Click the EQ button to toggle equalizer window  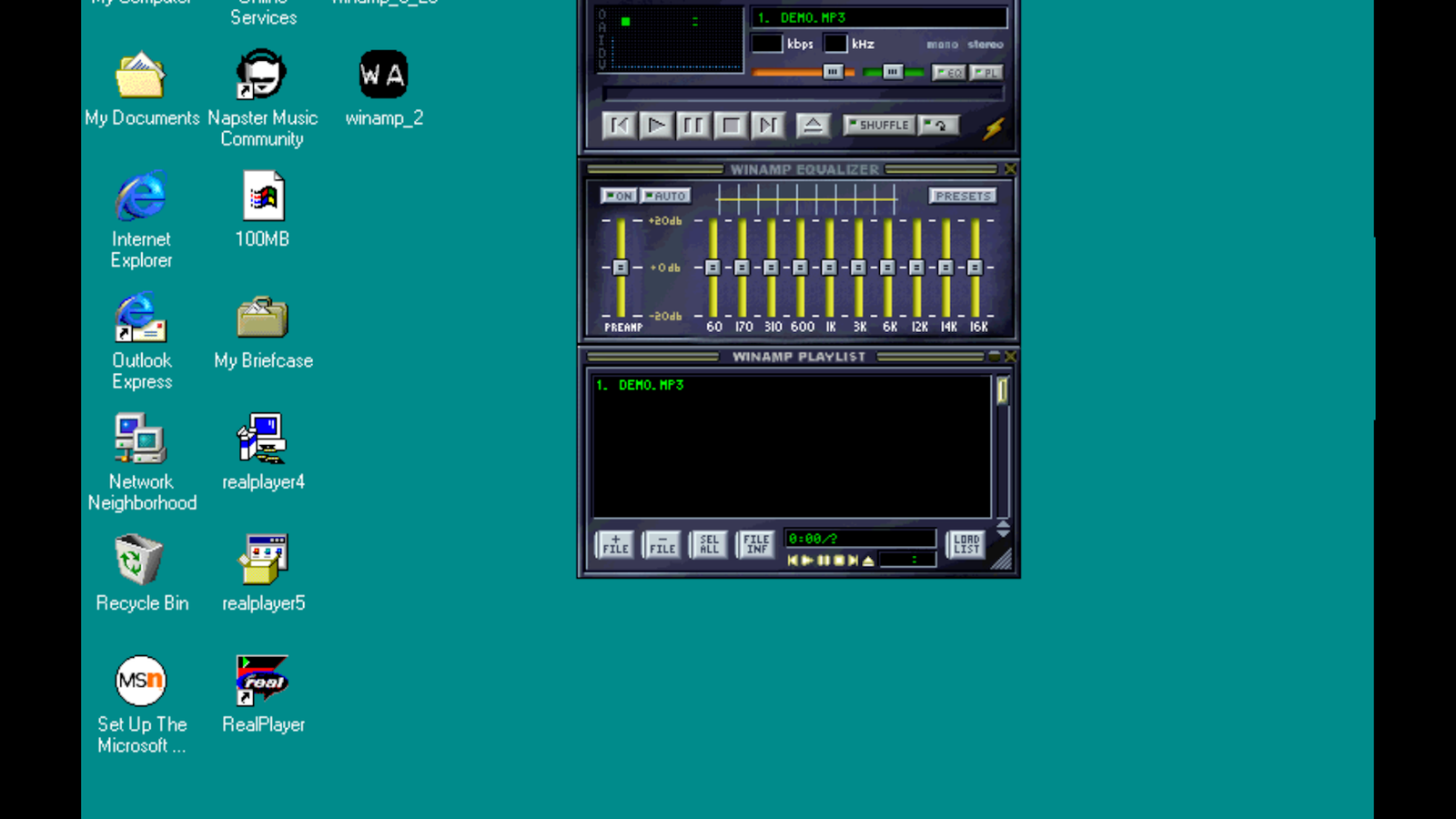[948, 73]
